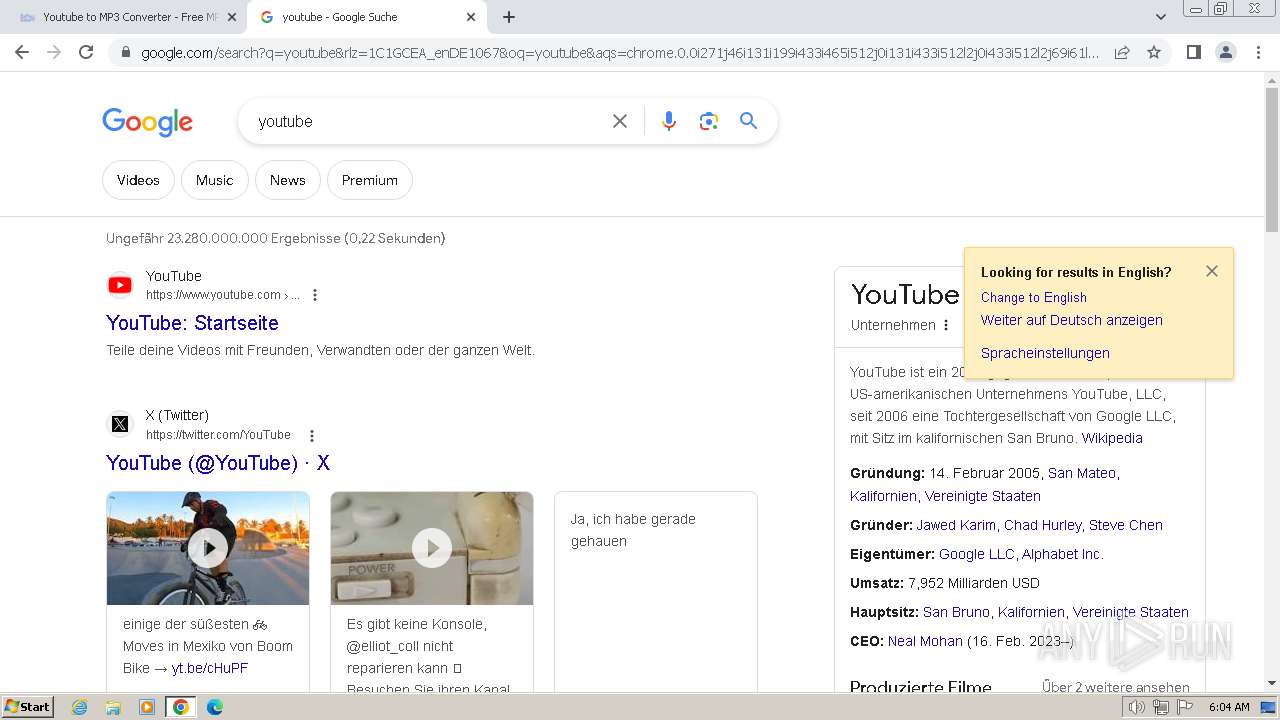Select the youtube - Google Suche tab
The image size is (1280, 720).
pos(368,17)
